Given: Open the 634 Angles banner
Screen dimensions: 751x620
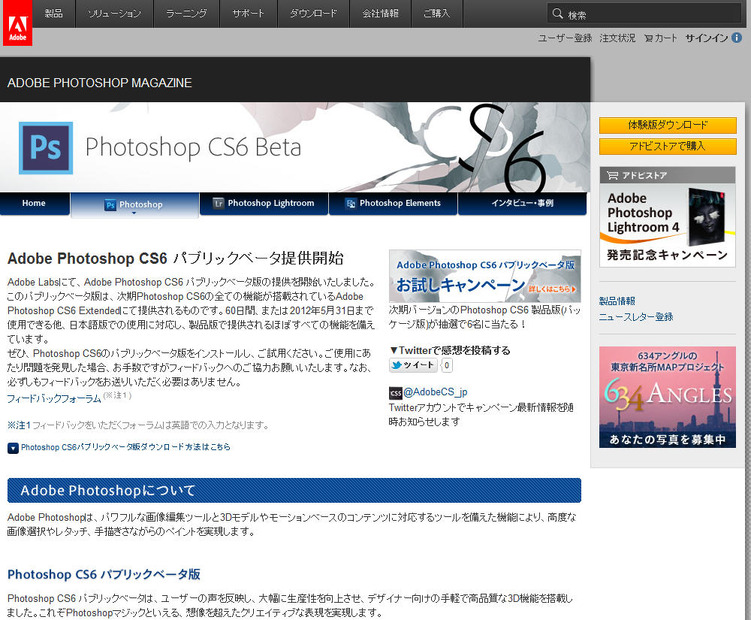Looking at the screenshot, I should (668, 397).
